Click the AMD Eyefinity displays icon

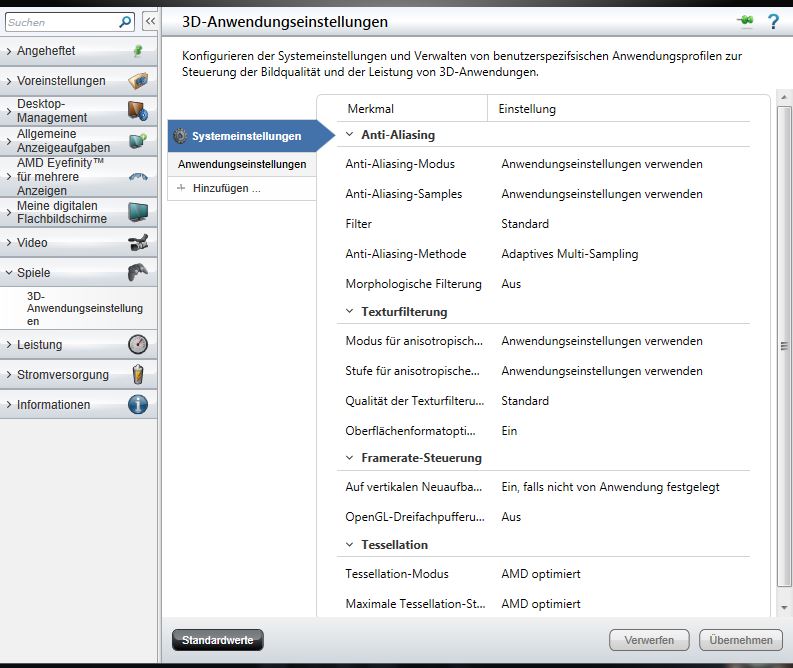[138, 176]
